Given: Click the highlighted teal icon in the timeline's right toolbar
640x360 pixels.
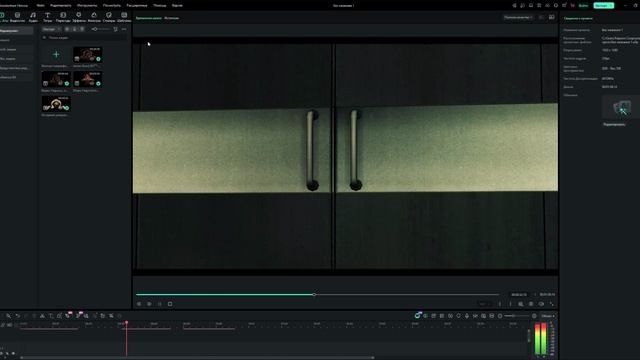Looking at the screenshot, I should point(417,316).
